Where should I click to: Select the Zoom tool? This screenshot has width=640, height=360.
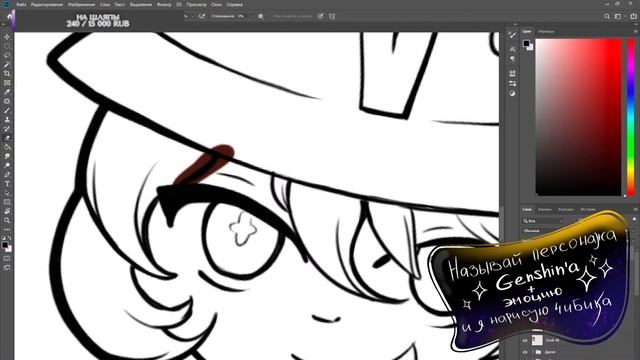(x=7, y=220)
